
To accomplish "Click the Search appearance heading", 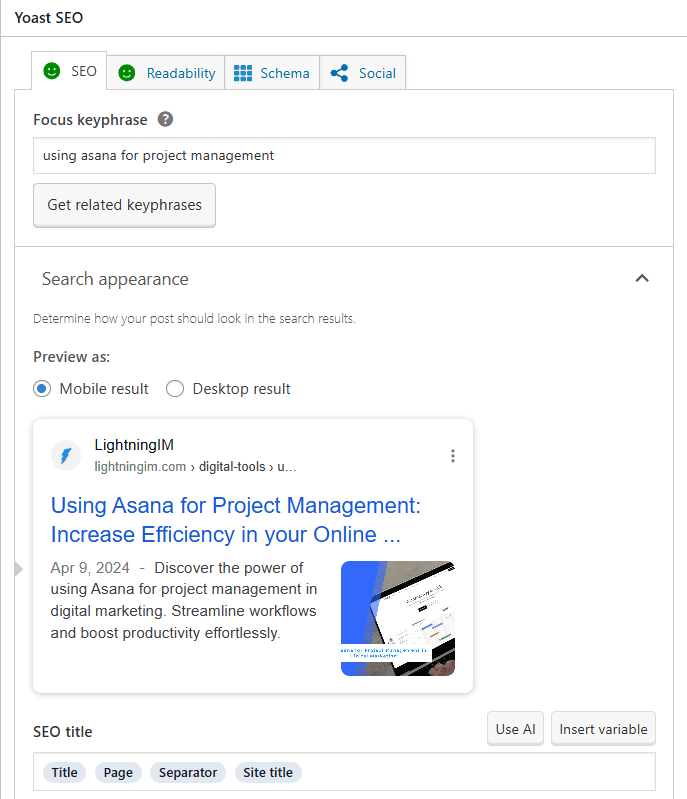I will click(115, 279).
